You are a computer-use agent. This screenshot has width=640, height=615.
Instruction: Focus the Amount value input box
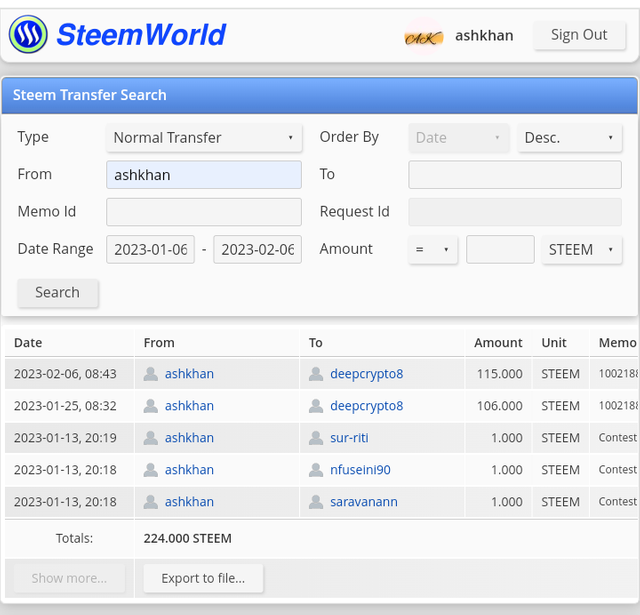pos(500,249)
